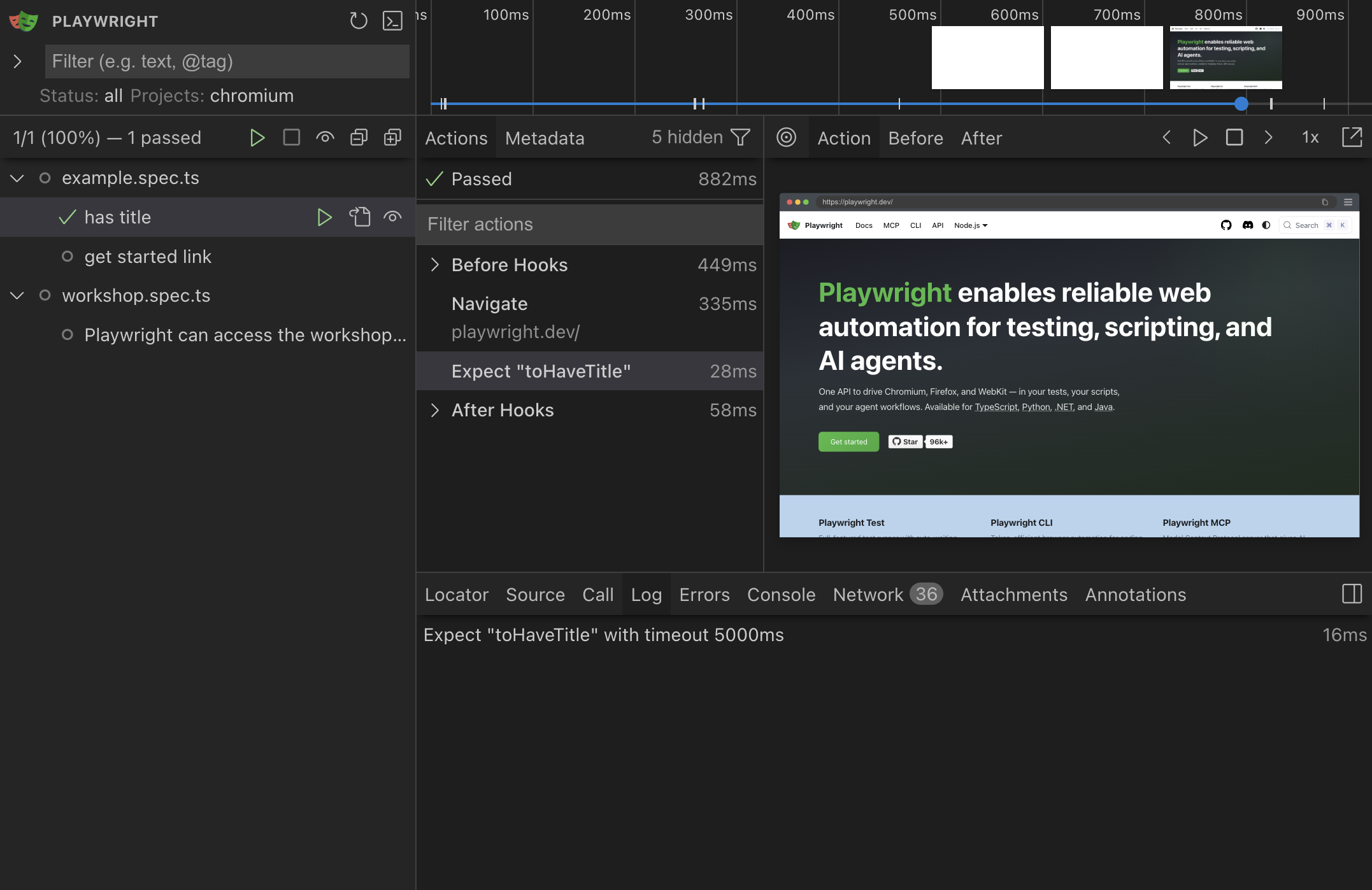Screen dimensions: 1372x890
Task: Open the Discord icon in snapshot navbar
Action: (x=1248, y=225)
